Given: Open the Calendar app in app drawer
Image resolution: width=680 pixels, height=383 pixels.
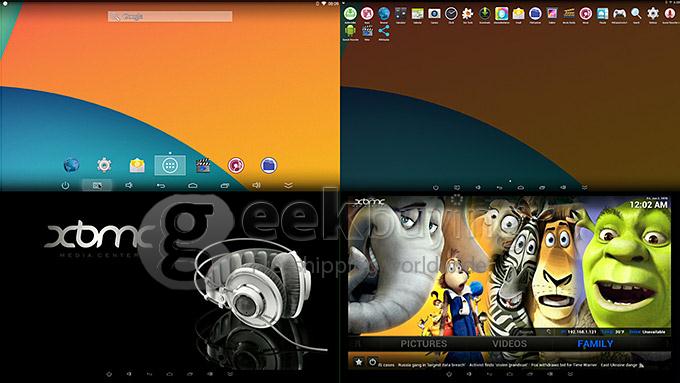Looking at the screenshot, I should (x=417, y=14).
